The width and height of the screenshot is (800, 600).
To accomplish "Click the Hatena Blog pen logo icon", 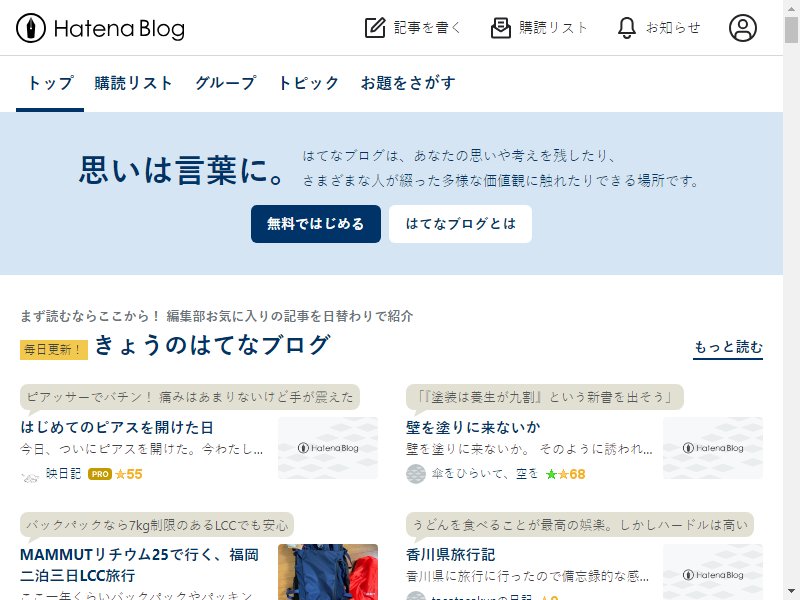I will pyautogui.click(x=31, y=28).
